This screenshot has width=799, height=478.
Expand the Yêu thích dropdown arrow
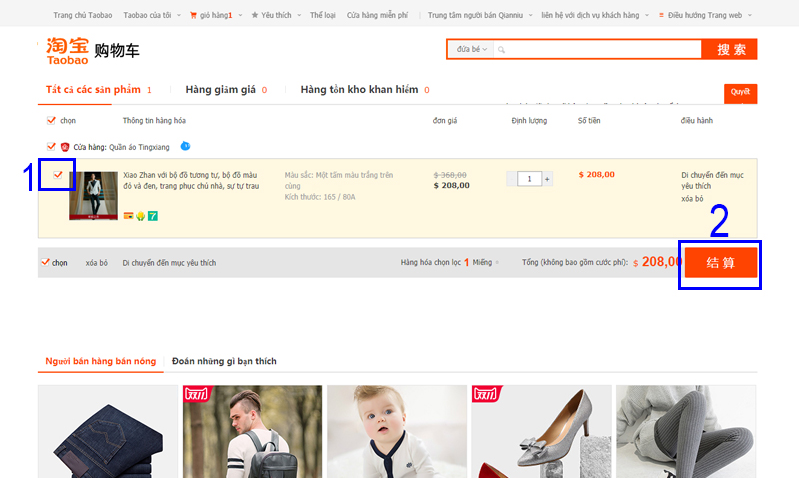pyautogui.click(x=299, y=15)
